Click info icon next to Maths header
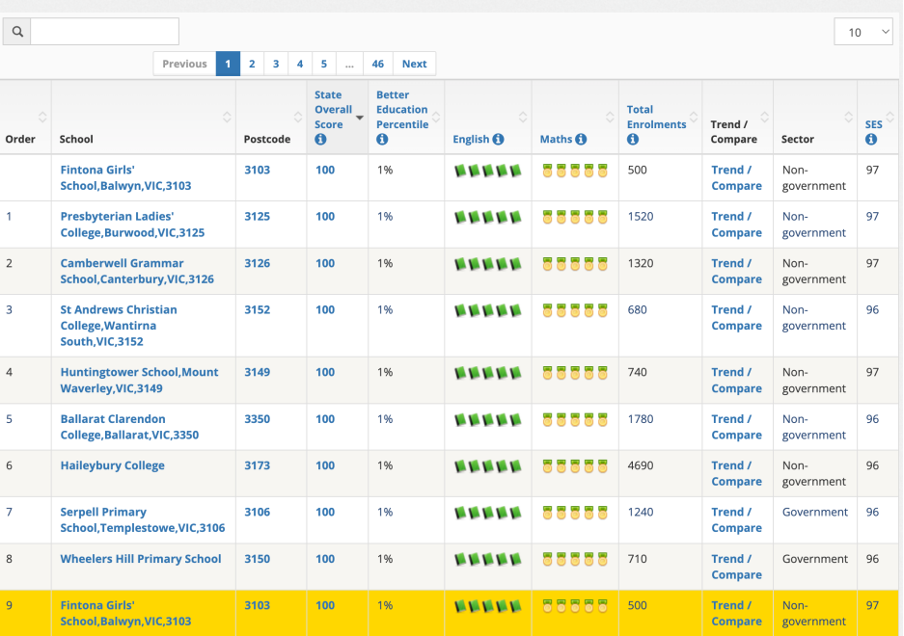This screenshot has width=904, height=636. (581, 140)
